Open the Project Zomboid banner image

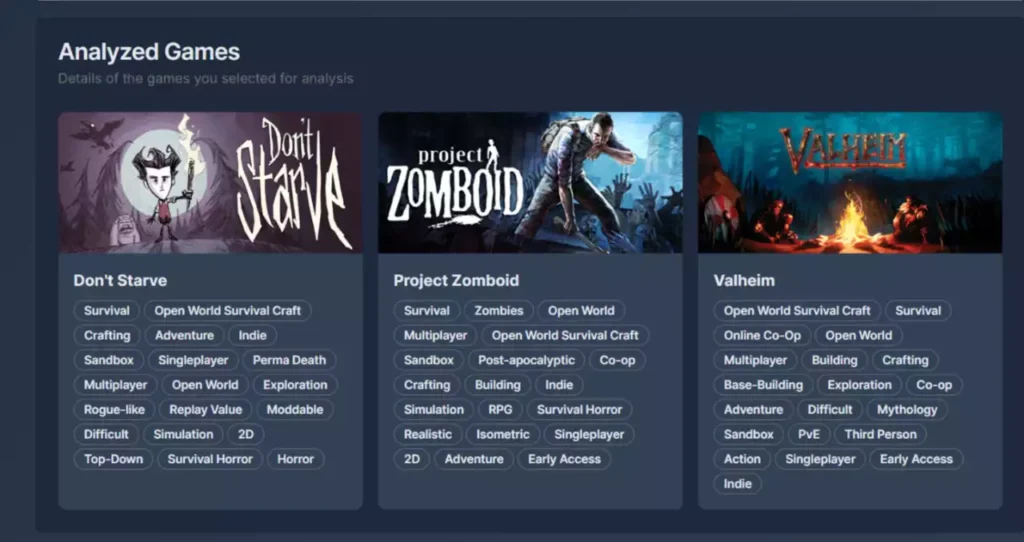coord(530,183)
